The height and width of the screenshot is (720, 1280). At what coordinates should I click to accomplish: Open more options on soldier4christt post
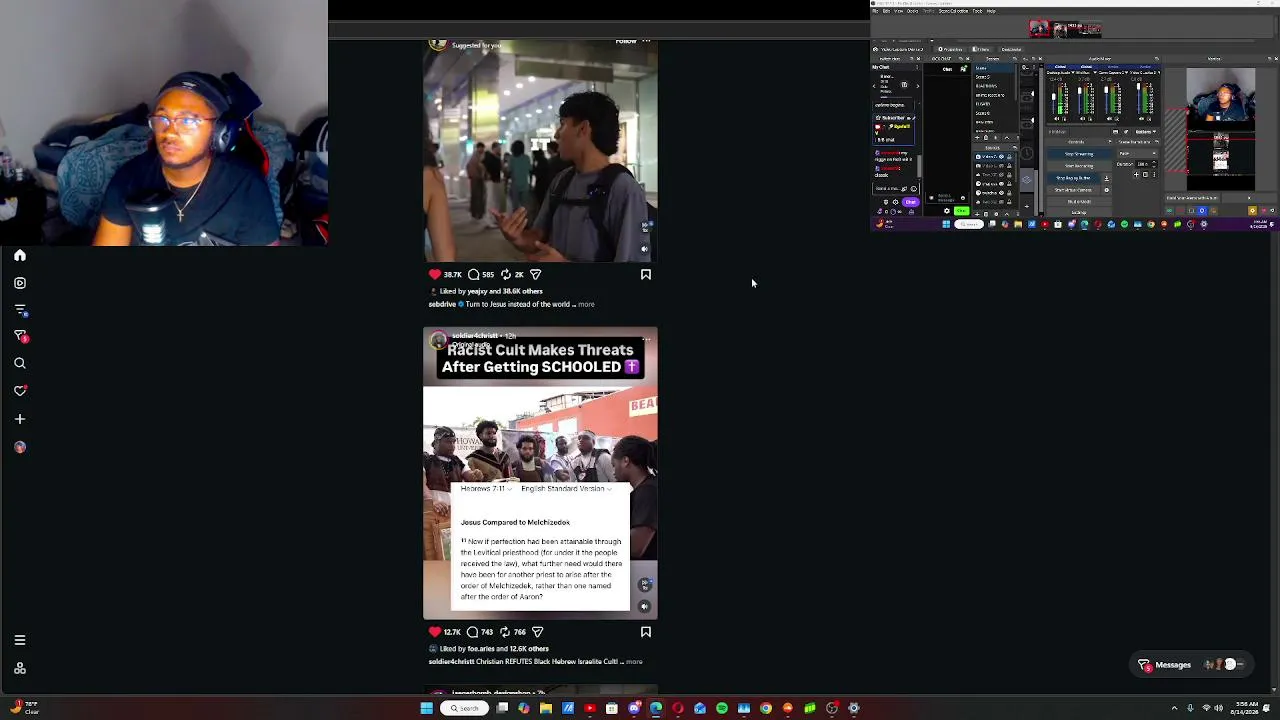pyautogui.click(x=647, y=339)
